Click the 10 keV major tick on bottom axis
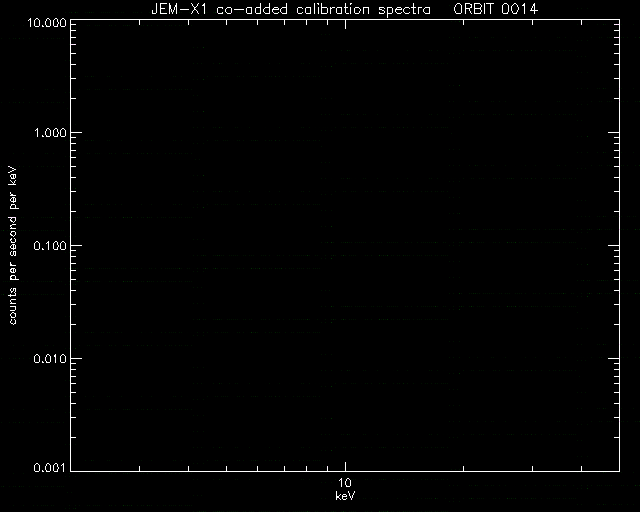 (346, 467)
